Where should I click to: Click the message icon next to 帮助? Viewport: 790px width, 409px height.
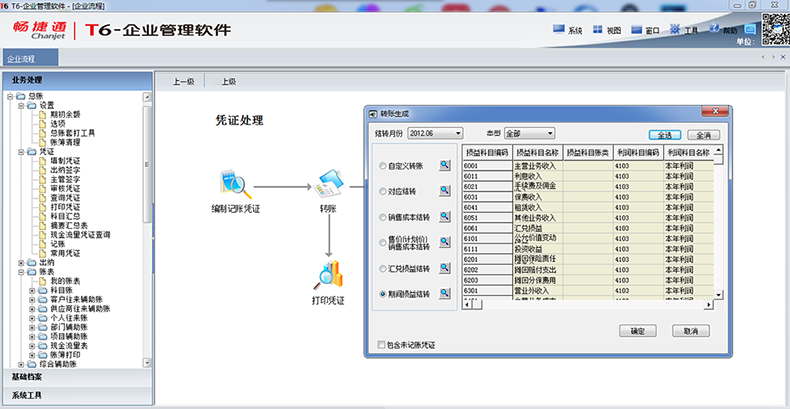(x=750, y=30)
